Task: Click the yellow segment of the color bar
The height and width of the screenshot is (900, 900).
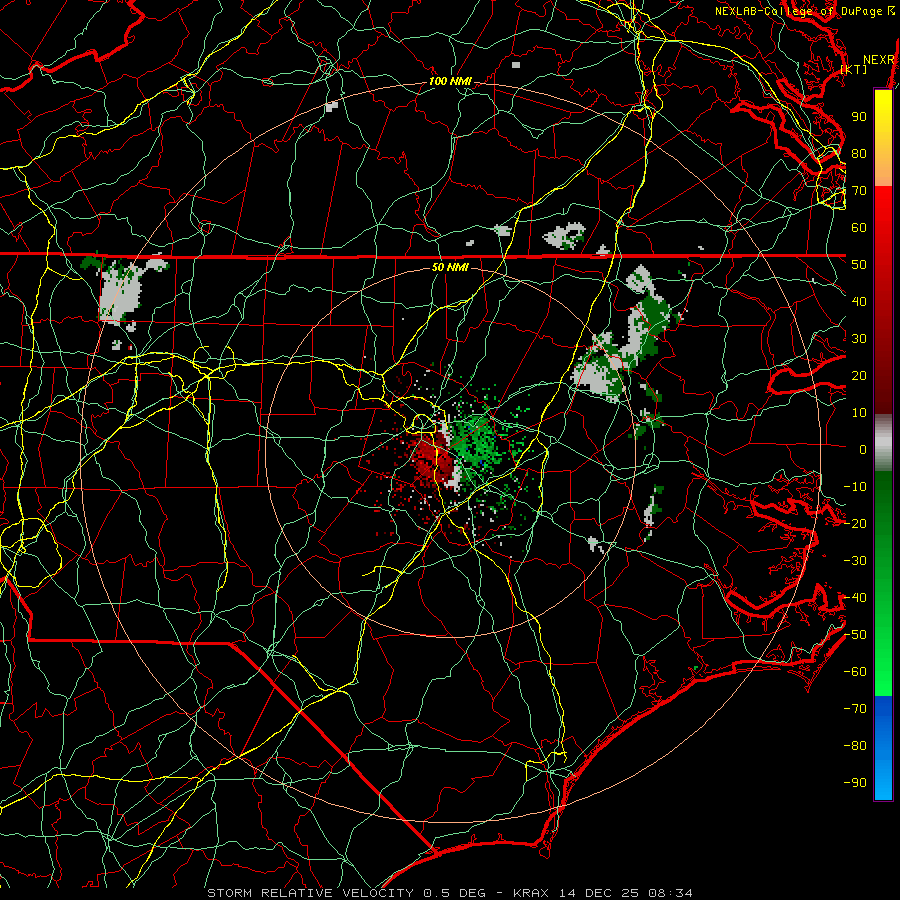Action: pyautogui.click(x=883, y=138)
